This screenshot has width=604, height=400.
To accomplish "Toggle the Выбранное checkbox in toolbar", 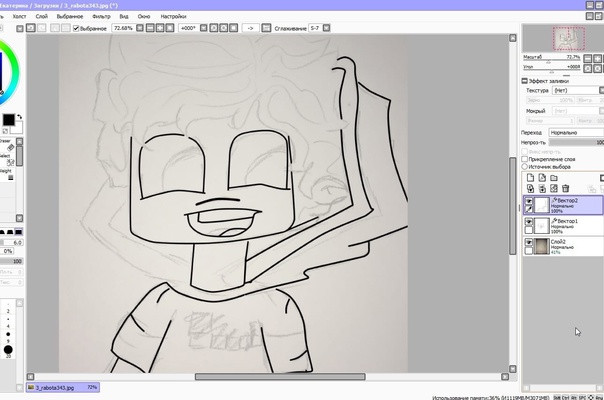I will coord(77,29).
